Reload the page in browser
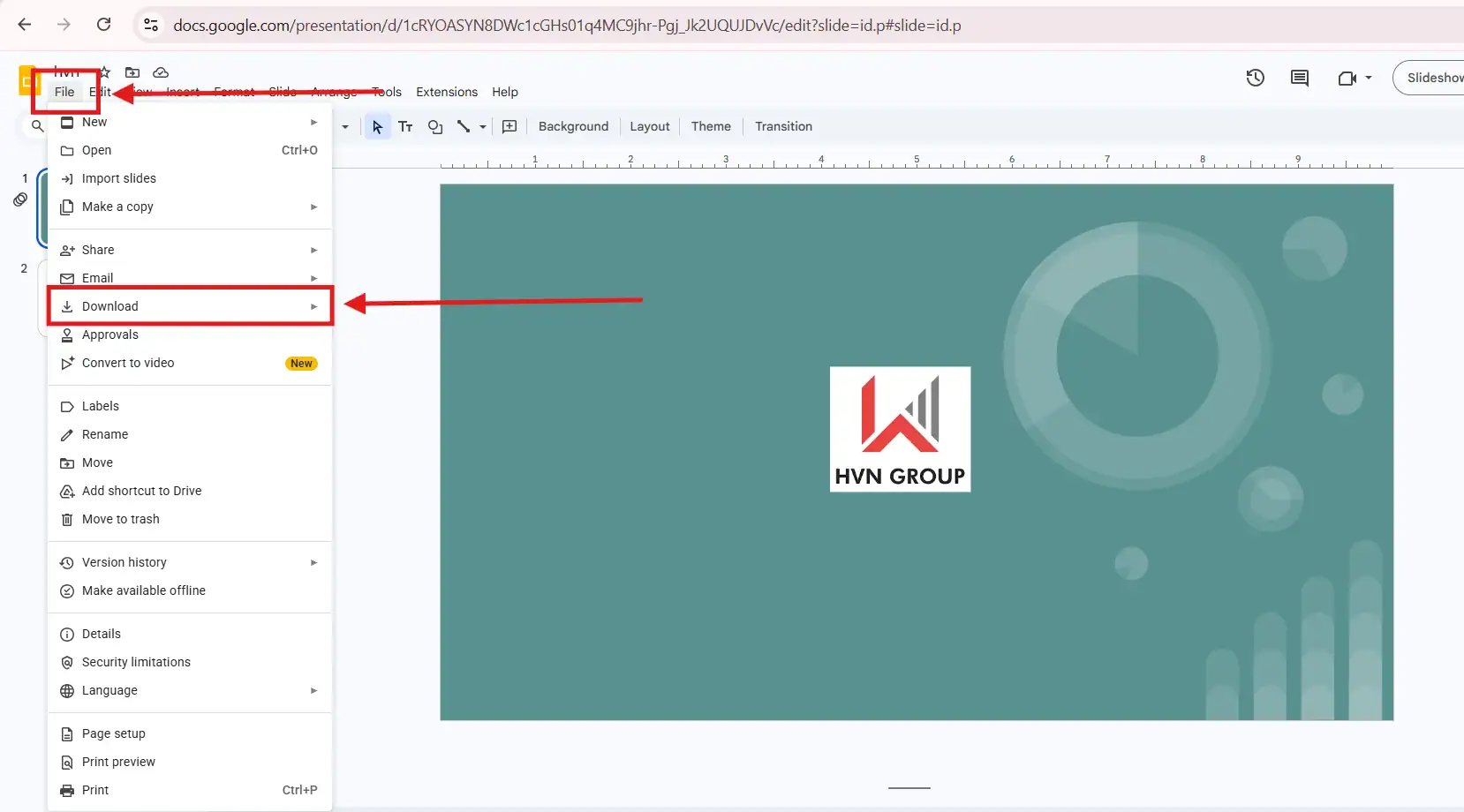Image resolution: width=1464 pixels, height=812 pixels. (x=103, y=25)
